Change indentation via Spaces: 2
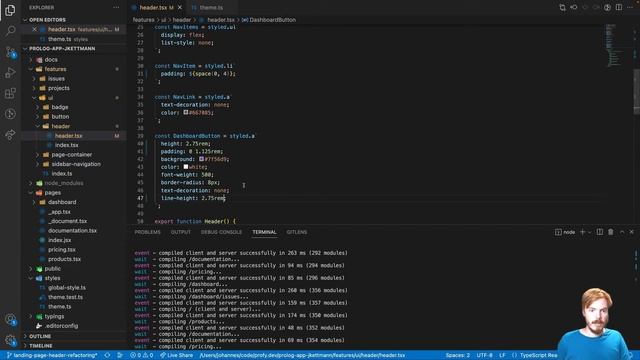640x360 pixels. [458, 355]
